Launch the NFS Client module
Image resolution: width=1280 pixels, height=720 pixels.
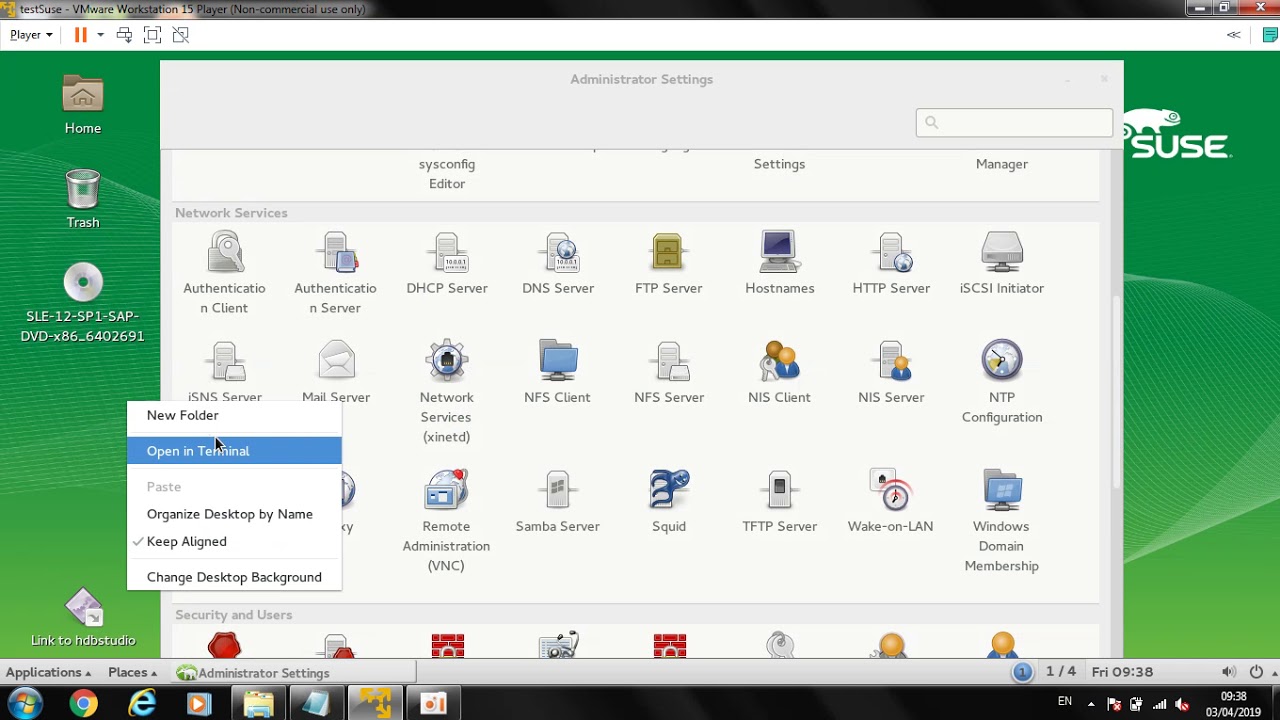coord(557,372)
